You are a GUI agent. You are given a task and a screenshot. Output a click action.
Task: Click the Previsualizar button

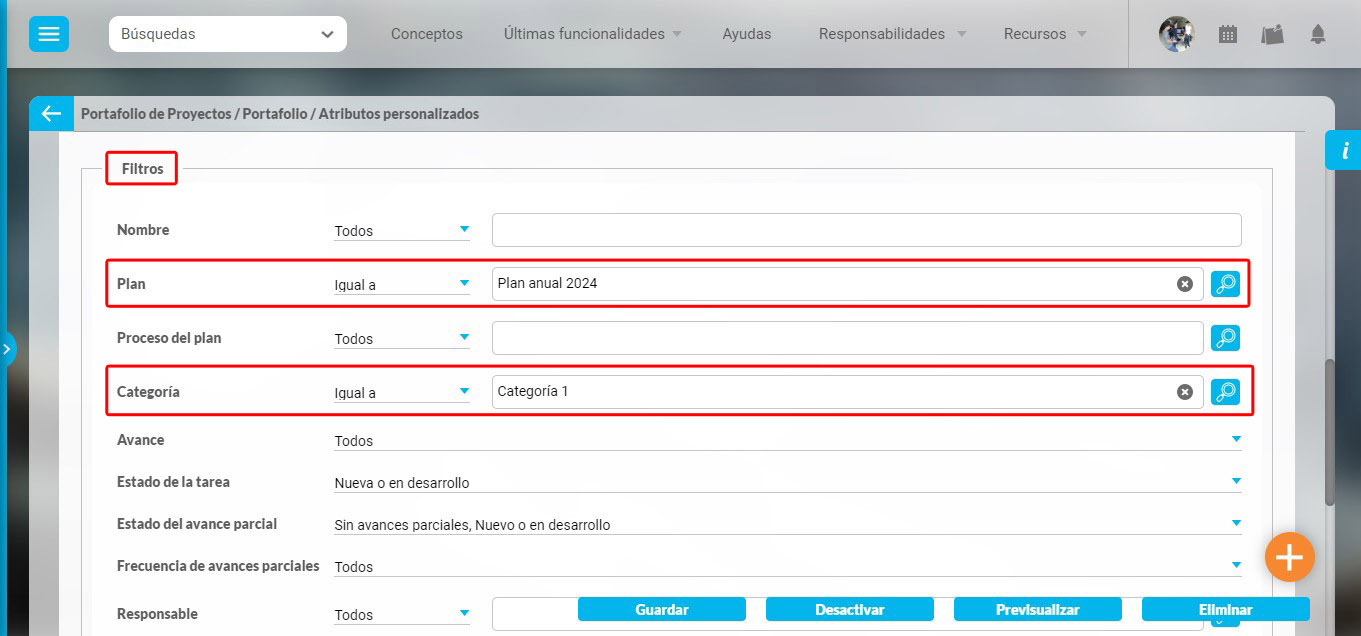1037,609
